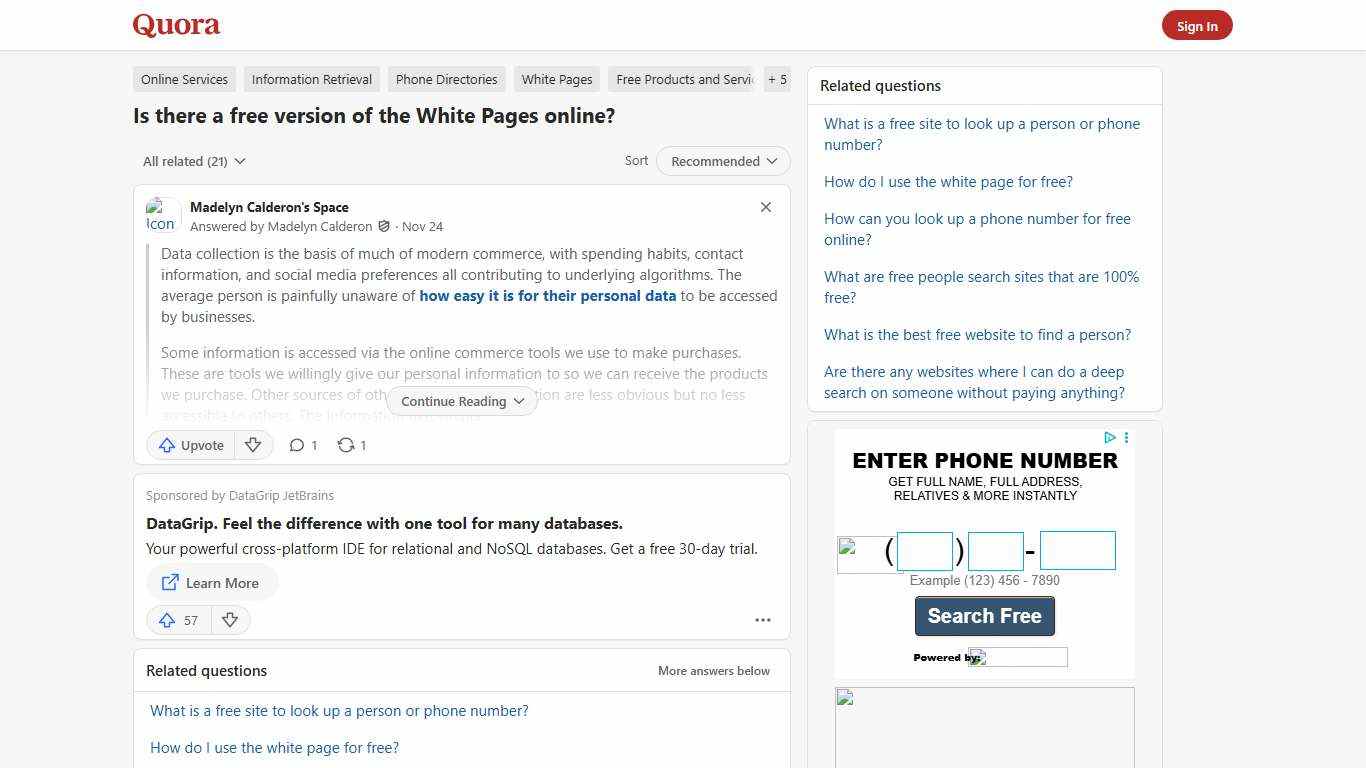1366x768 pixels.
Task: Expand the All related filter
Action: coord(193,161)
